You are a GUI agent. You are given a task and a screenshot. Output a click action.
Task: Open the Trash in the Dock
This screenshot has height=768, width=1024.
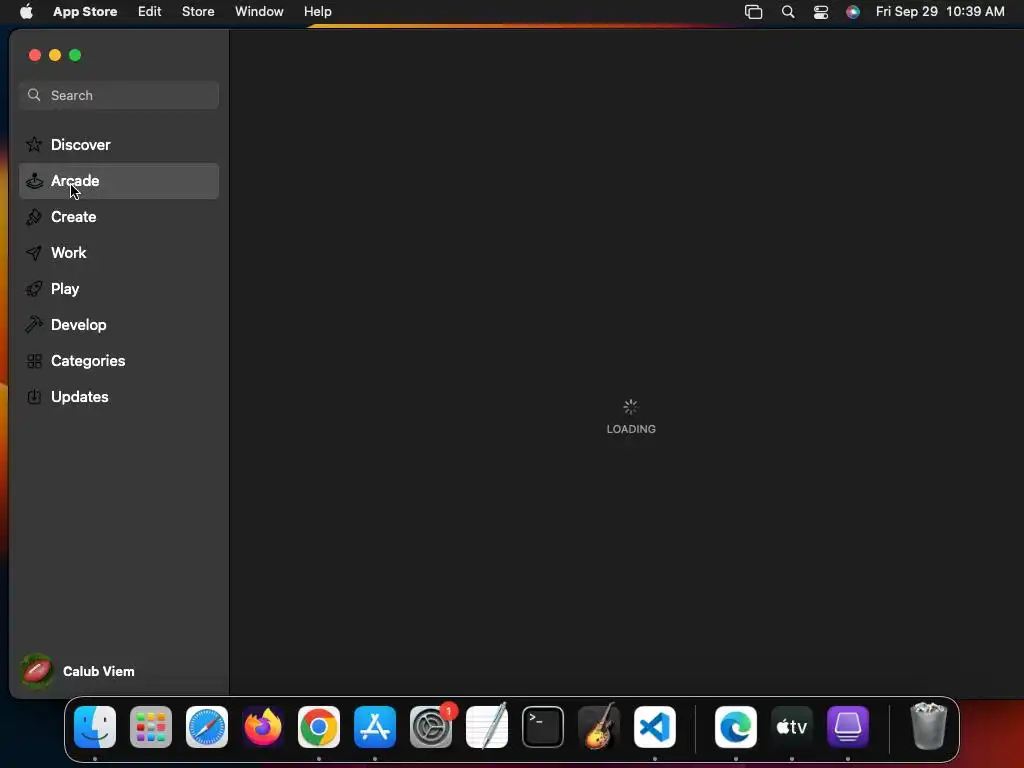(929, 726)
